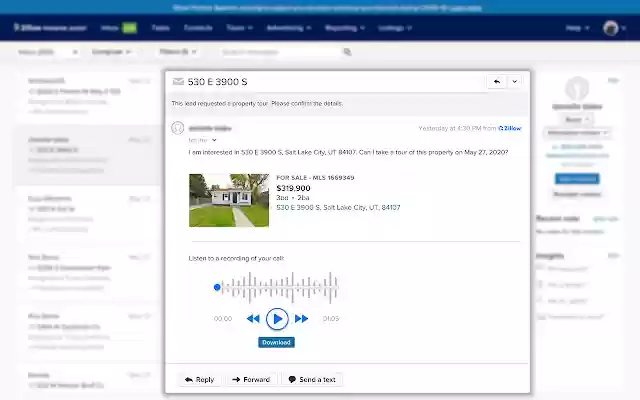The image size is (640, 400).
Task: Click the blue button in contact panel
Action: pyautogui.click(x=577, y=178)
